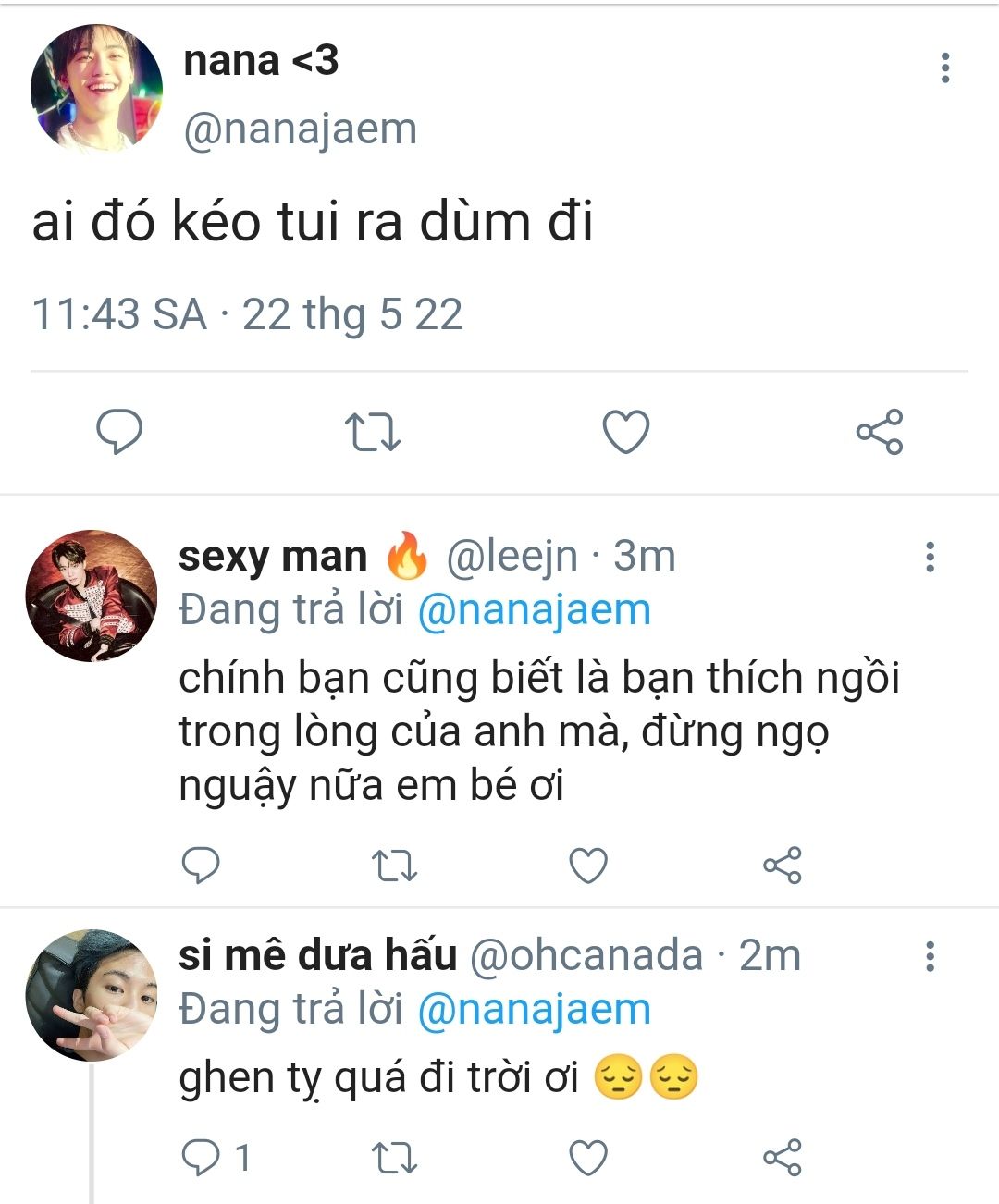
Task: Share the main nana tweet
Action: (x=879, y=432)
